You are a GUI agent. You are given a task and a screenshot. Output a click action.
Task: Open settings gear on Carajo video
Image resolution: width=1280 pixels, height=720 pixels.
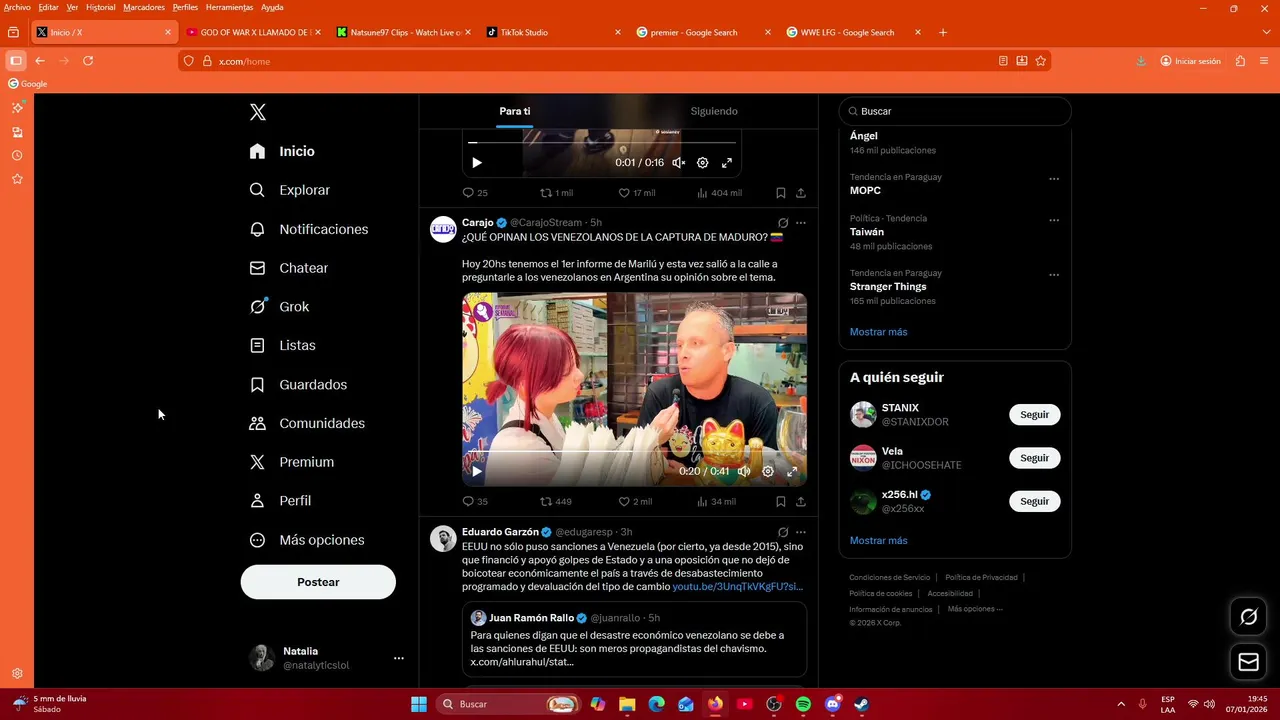click(768, 471)
